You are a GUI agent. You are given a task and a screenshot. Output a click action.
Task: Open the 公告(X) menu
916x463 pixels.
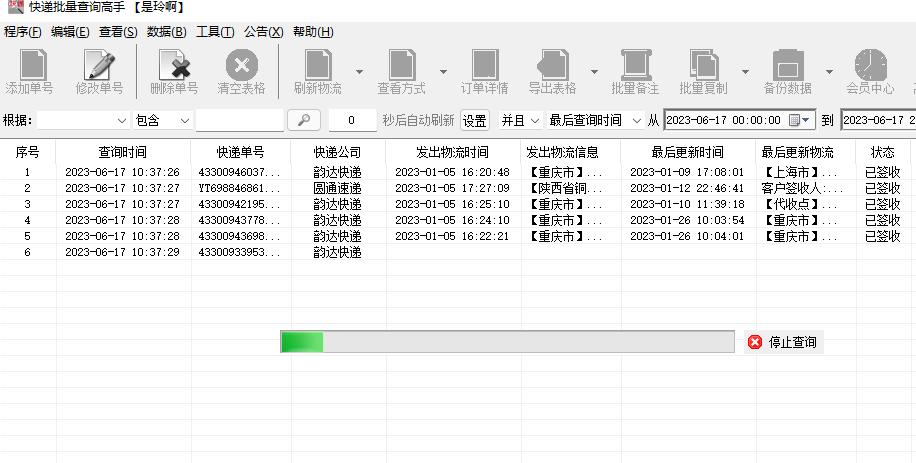pos(263,32)
